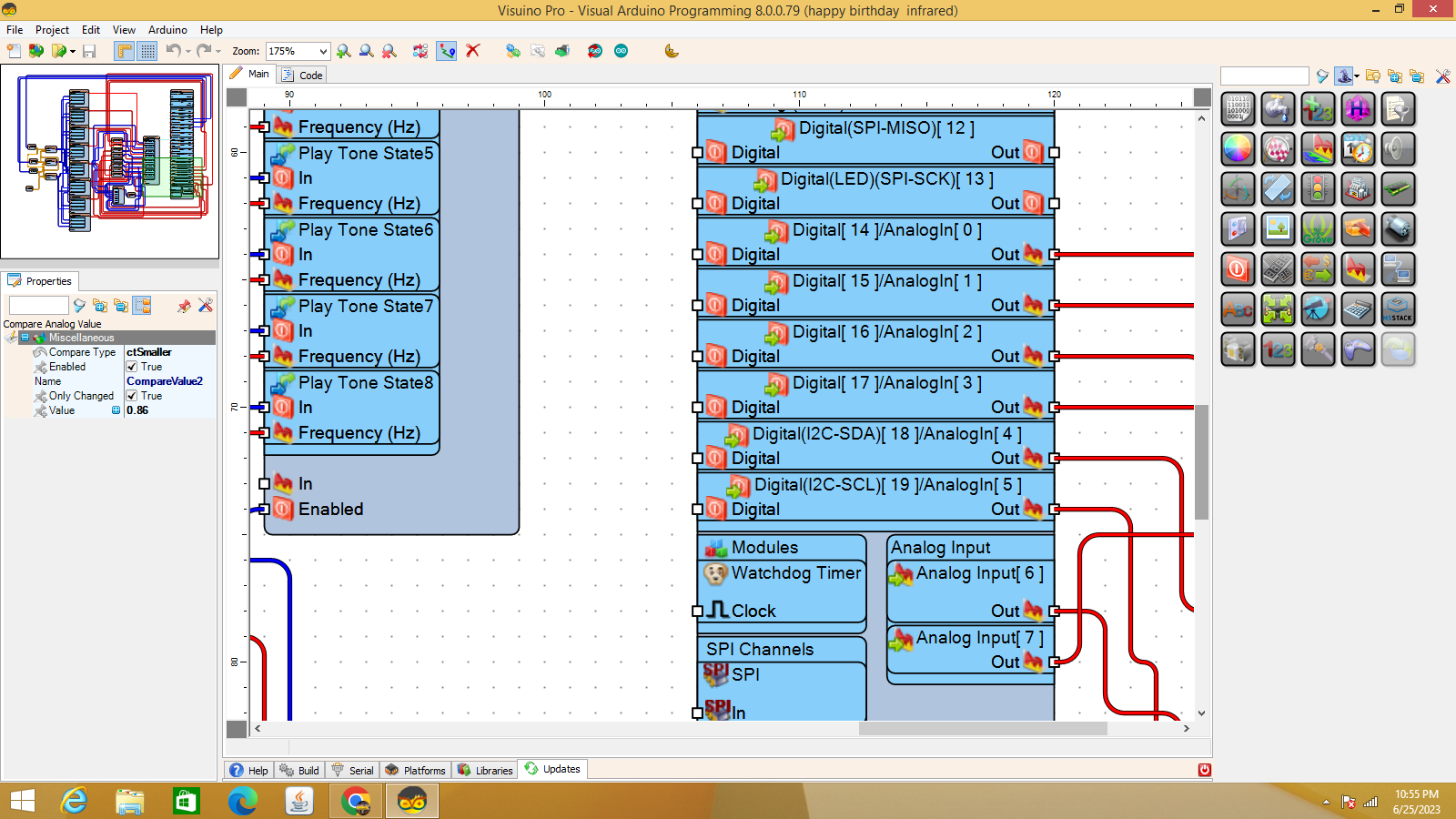Screen dimensions: 1456x819
Task: Click the red X delete icon
Action: coord(473,51)
